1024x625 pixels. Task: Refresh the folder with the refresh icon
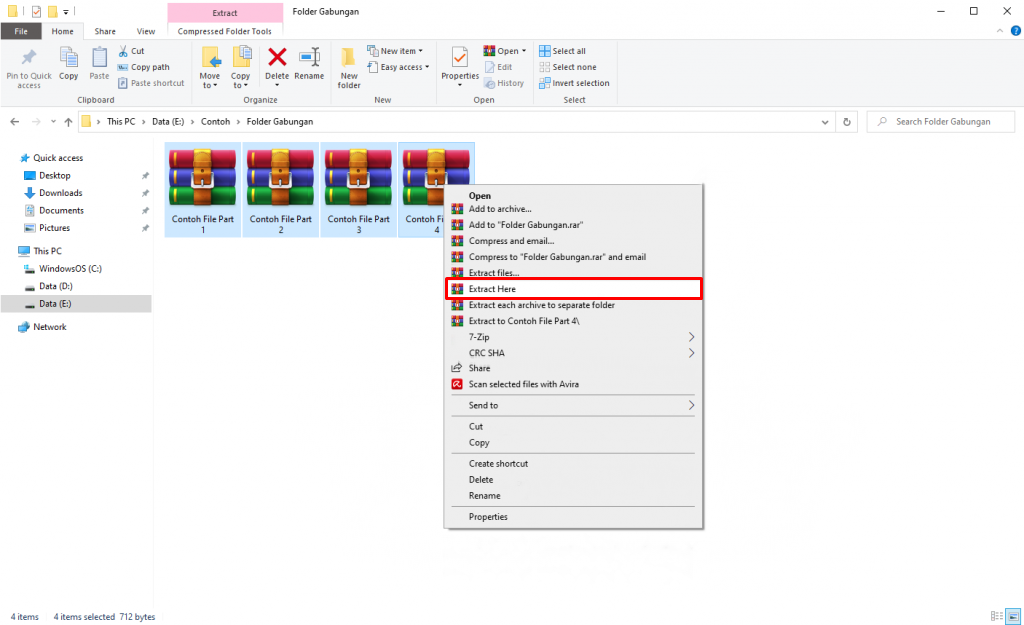847,121
